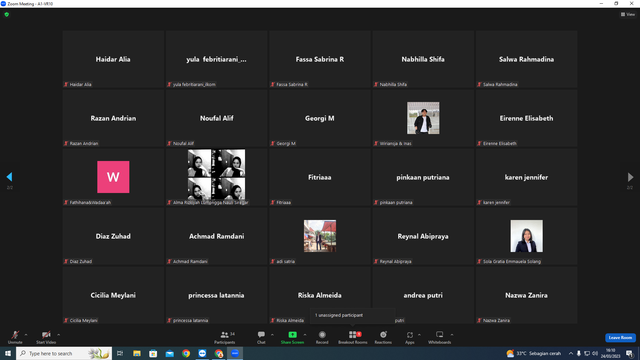Click Nabhilla Shifa name tile

[x=423, y=59]
